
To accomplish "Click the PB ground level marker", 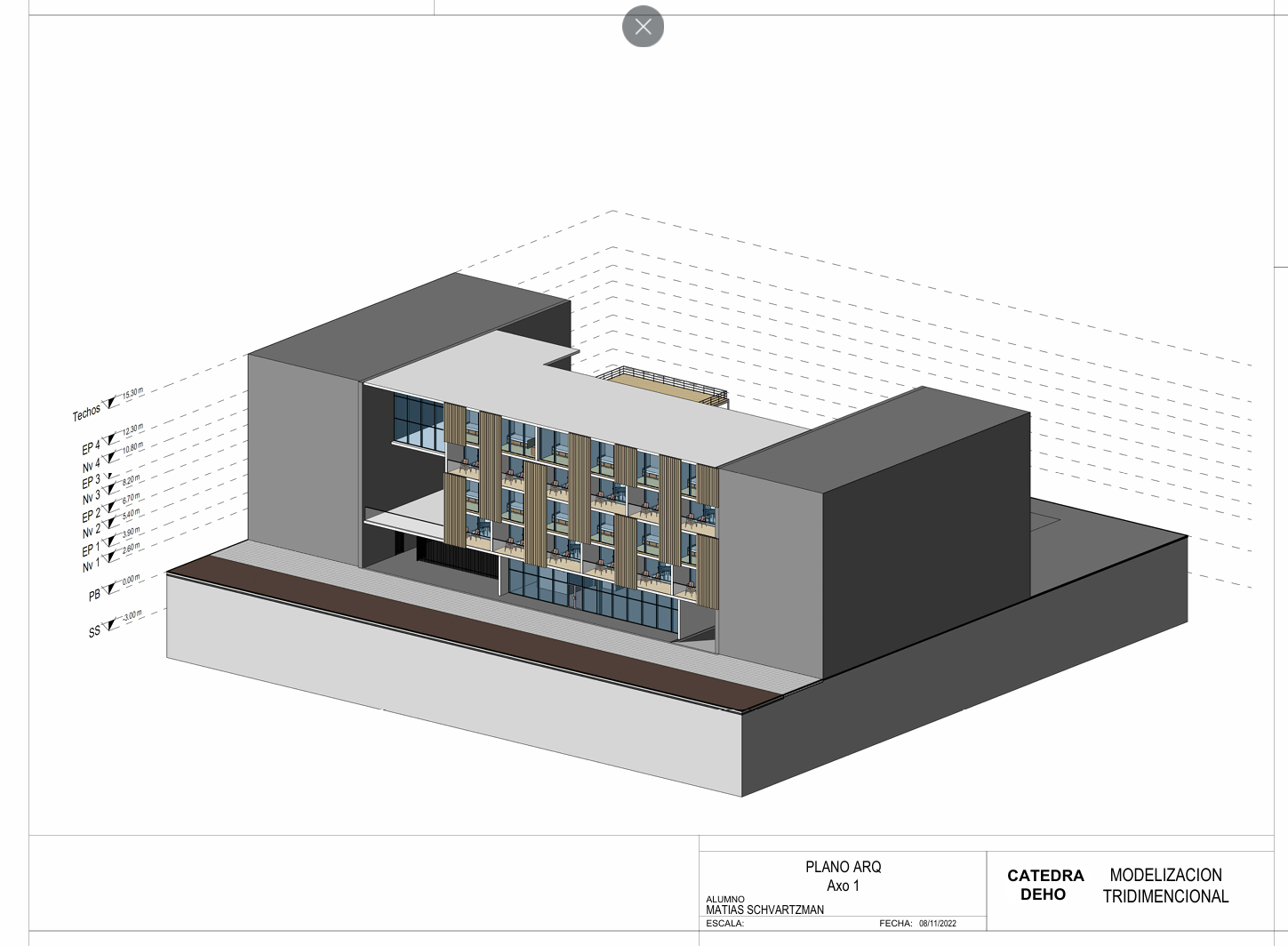I will (x=109, y=588).
